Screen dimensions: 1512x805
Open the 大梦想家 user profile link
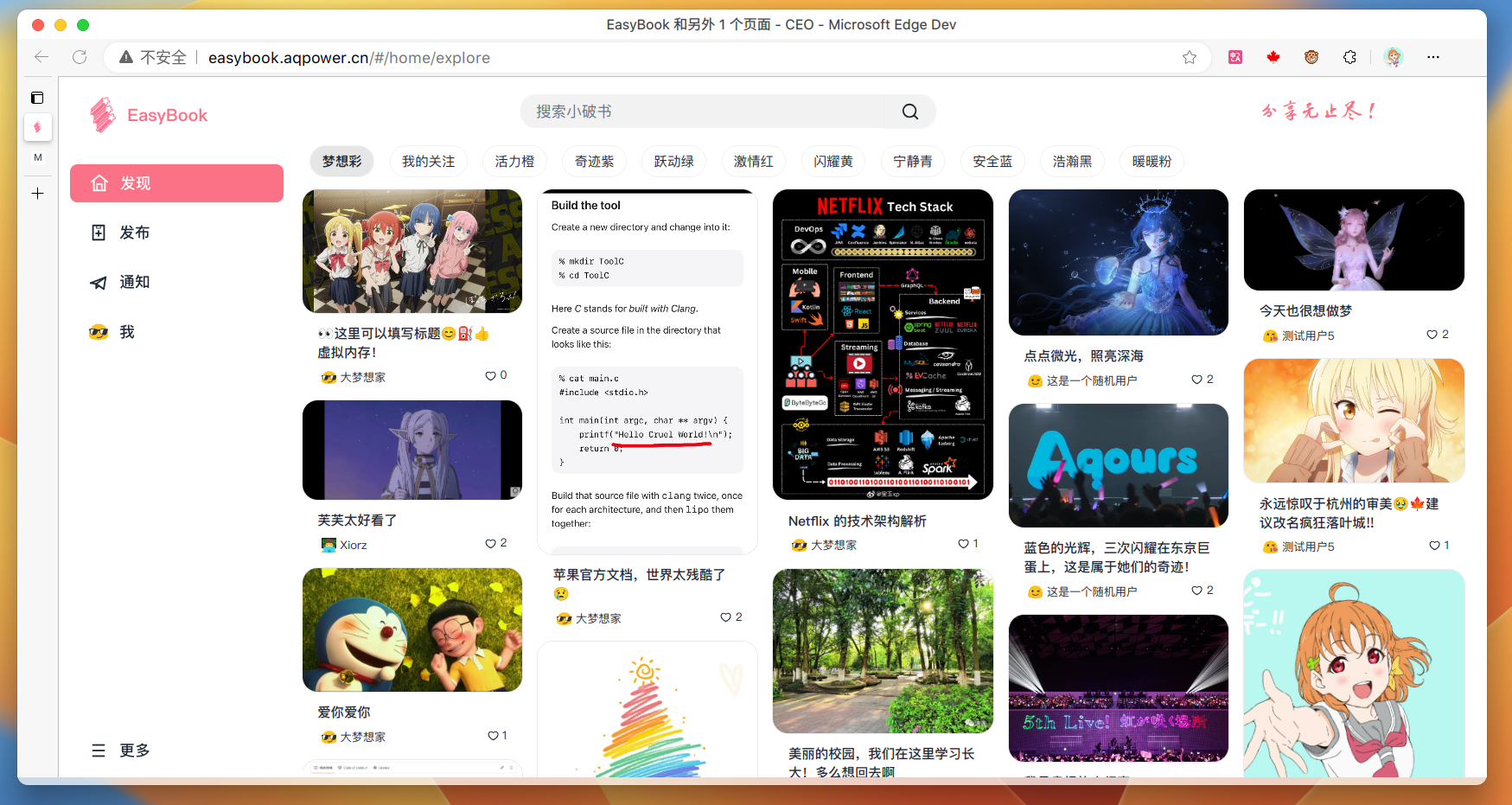[362, 377]
